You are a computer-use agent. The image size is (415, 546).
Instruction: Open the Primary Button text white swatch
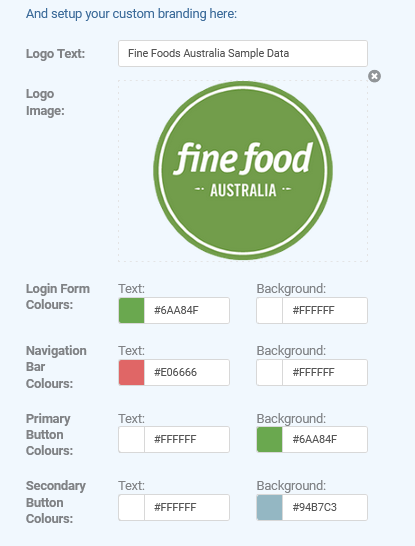[x=132, y=439]
